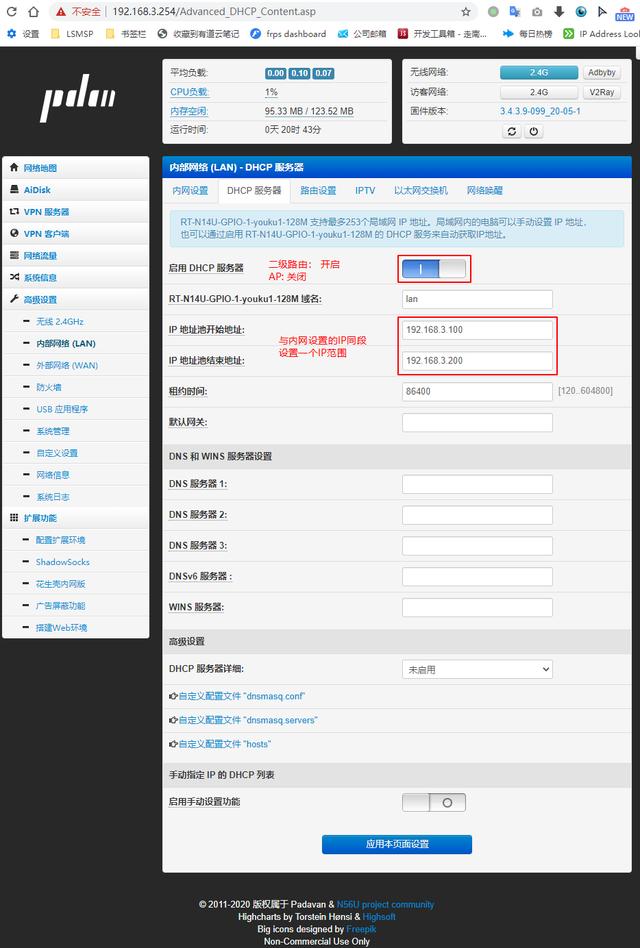Click the Padavan logo
The image size is (640, 948).
(x=77, y=97)
